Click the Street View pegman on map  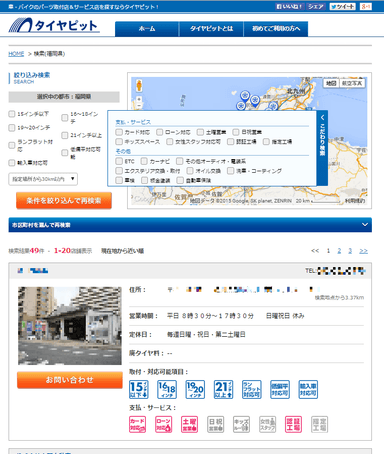(x=139, y=86)
